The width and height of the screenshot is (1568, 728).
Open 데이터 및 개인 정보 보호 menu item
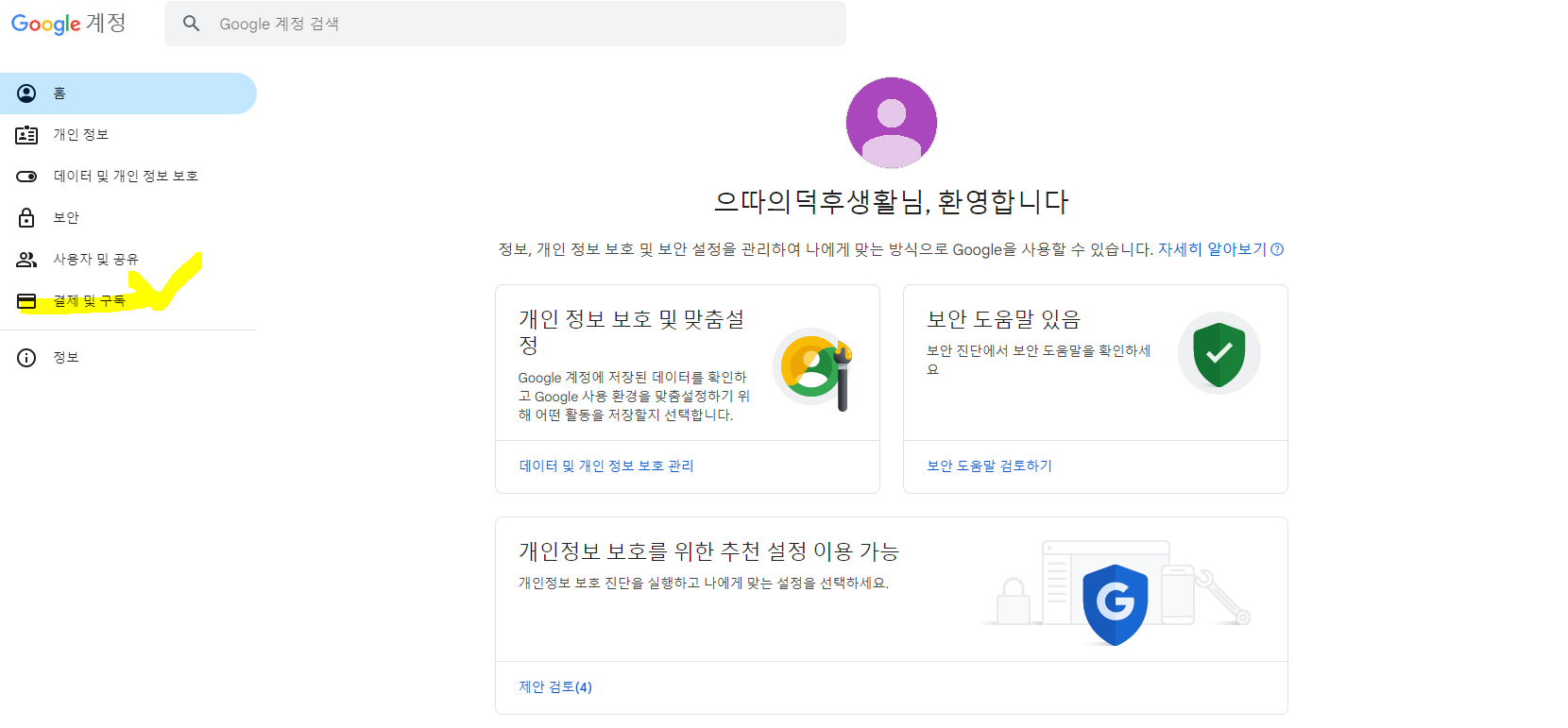click(128, 177)
